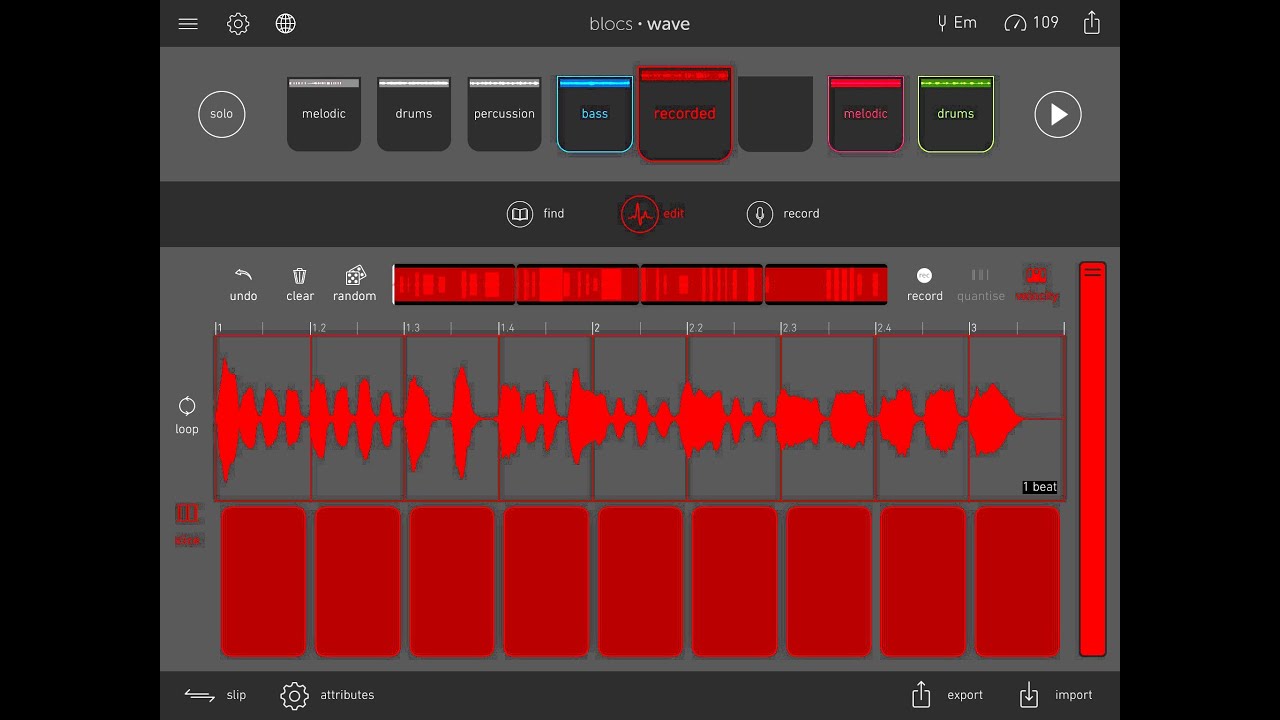Randomise pattern with dice icon
Viewport: 1280px width, 720px height.
(x=355, y=284)
